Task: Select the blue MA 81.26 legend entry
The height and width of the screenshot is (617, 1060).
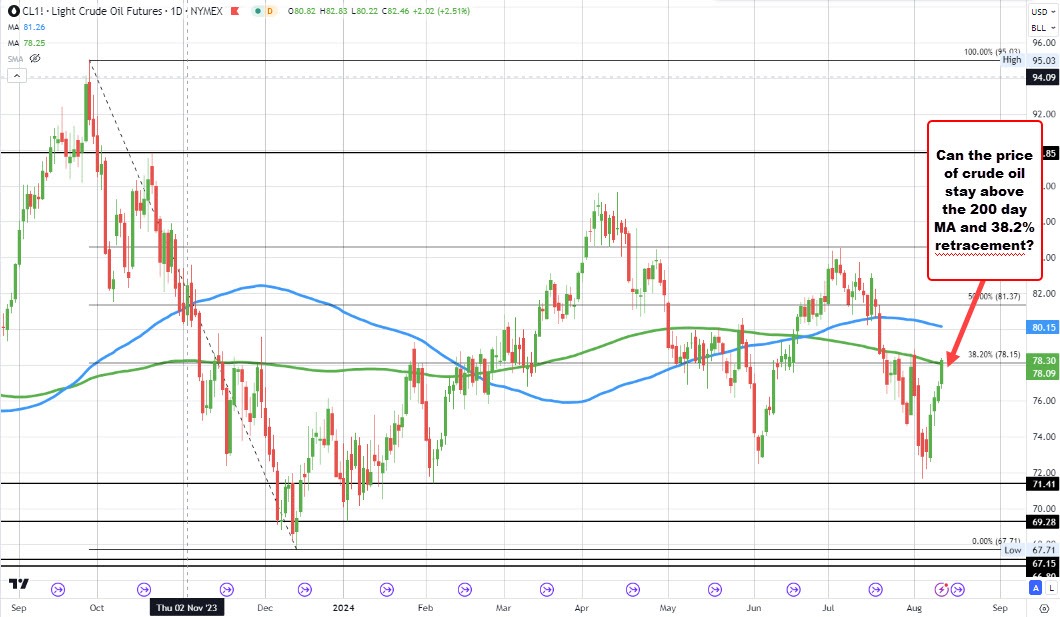Action: (26, 27)
